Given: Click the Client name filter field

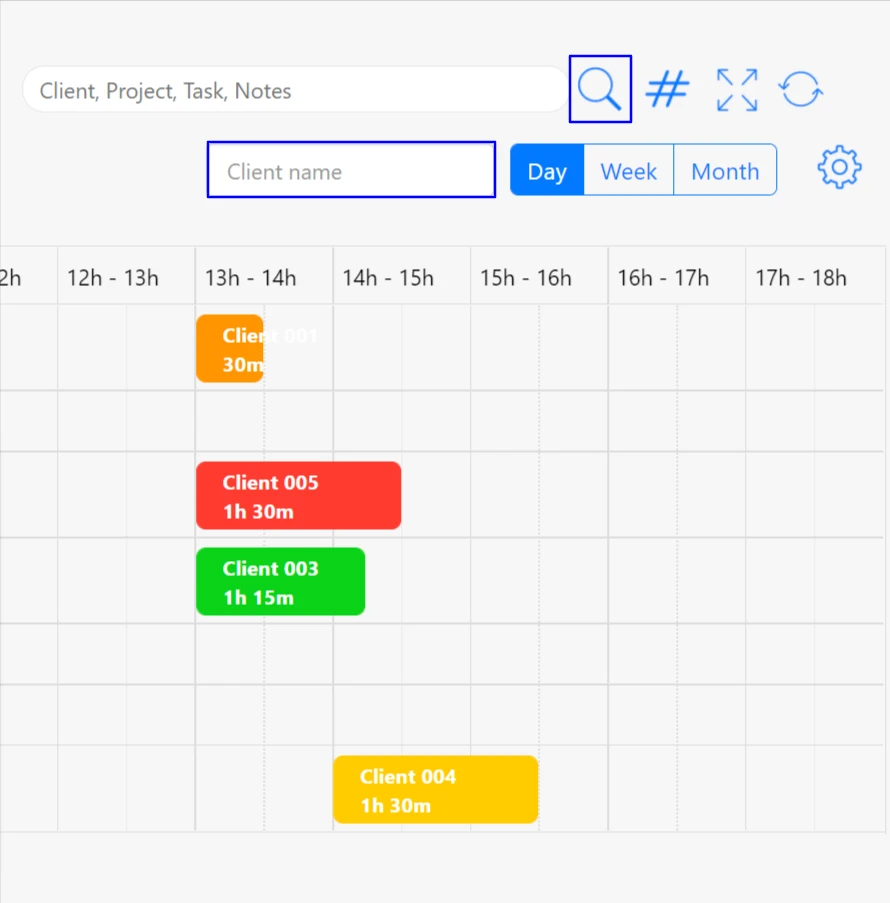Looking at the screenshot, I should pyautogui.click(x=350, y=170).
